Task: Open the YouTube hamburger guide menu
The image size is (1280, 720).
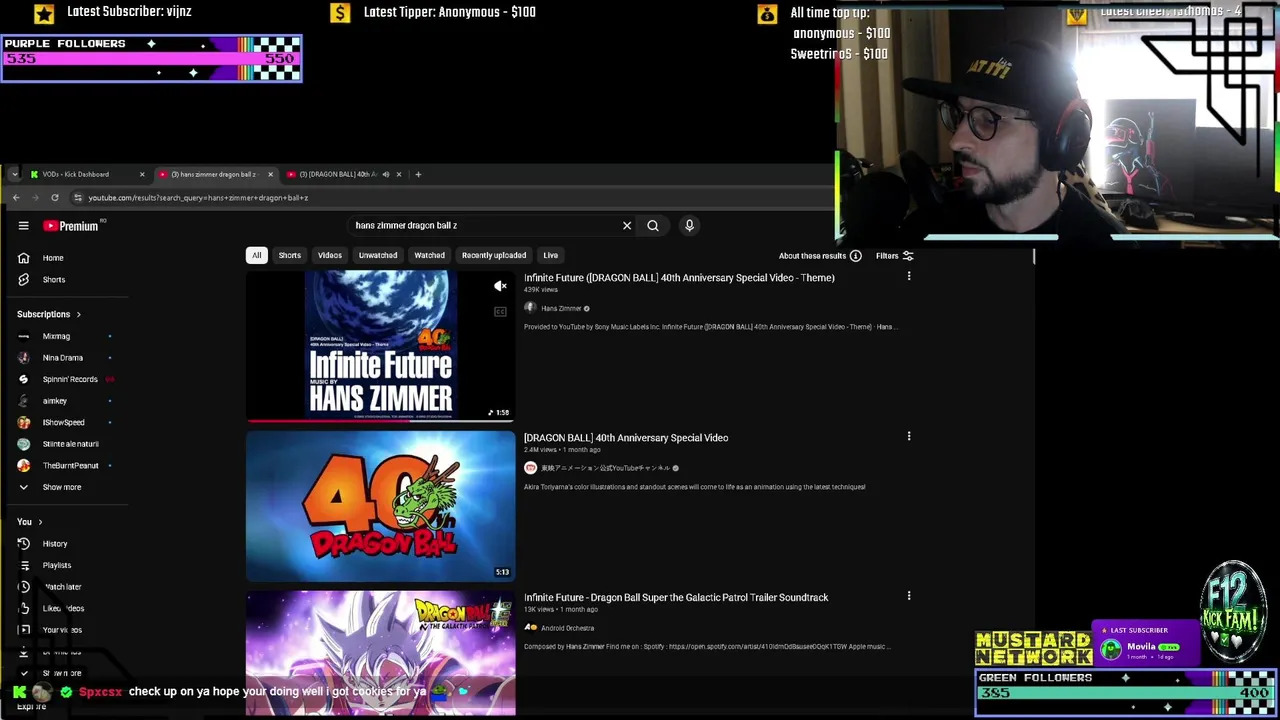Action: (x=23, y=226)
